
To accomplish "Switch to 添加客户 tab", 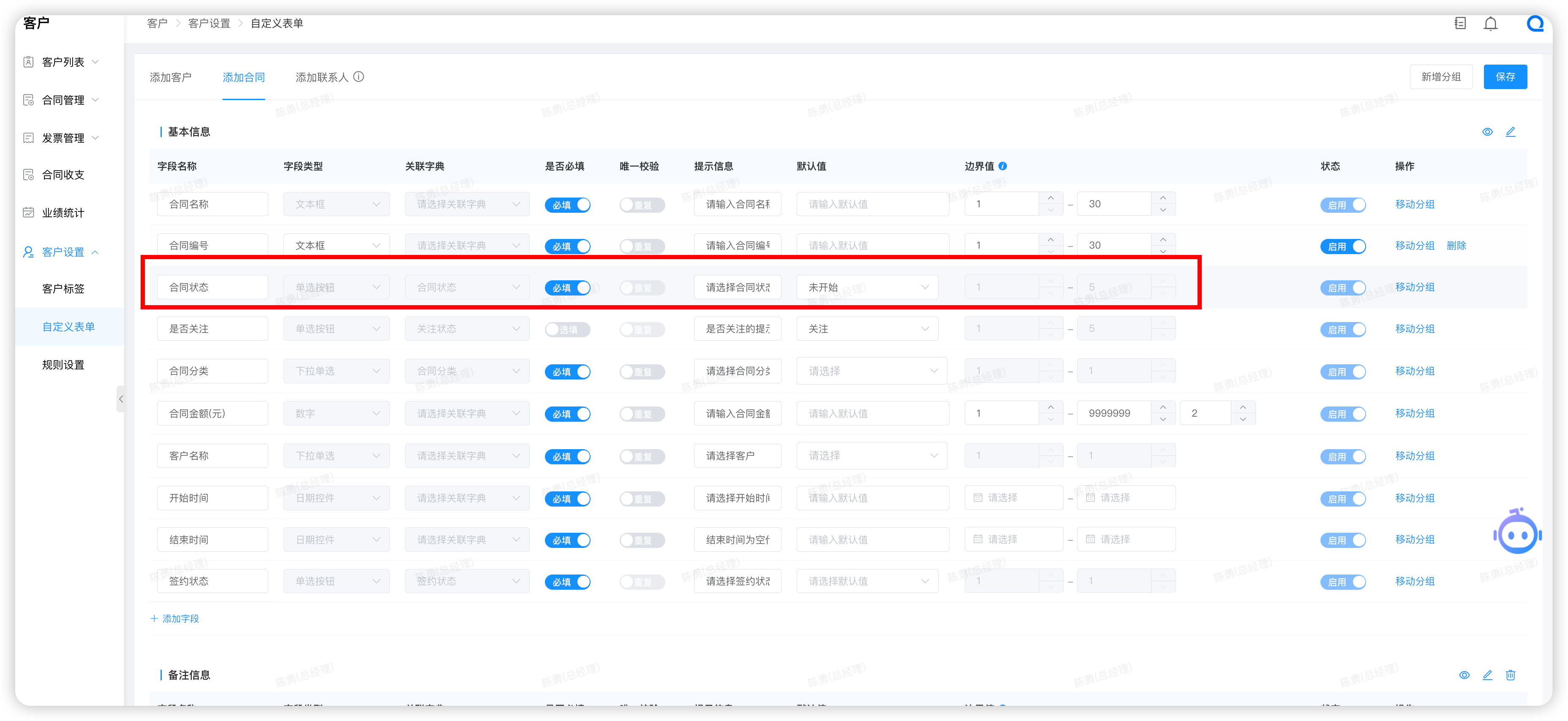I will pyautogui.click(x=170, y=77).
